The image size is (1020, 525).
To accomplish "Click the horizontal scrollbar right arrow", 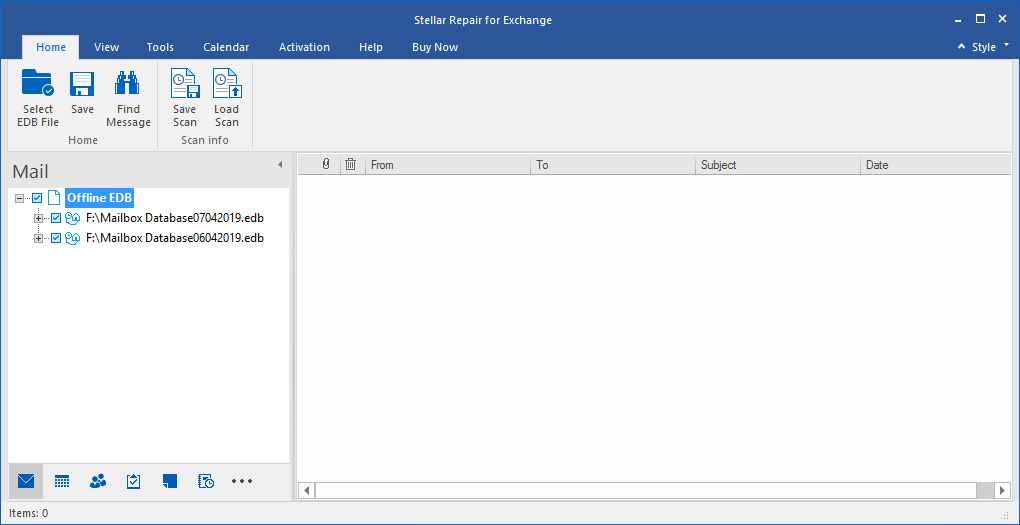I will tap(1002, 490).
